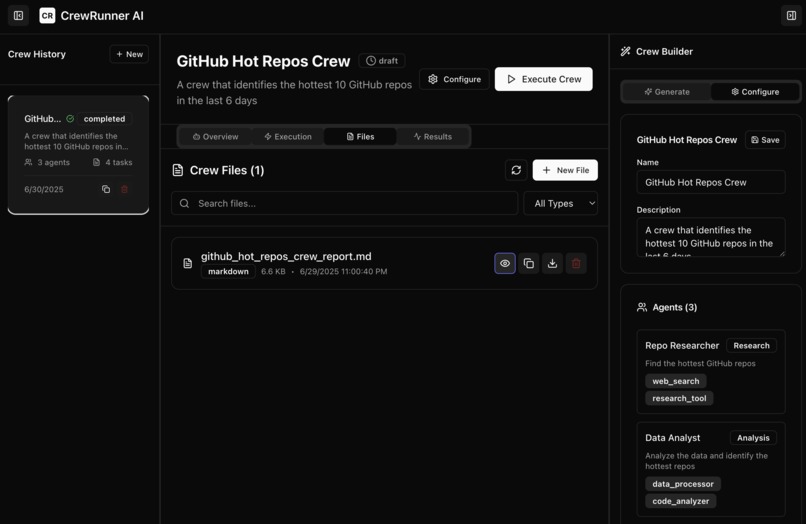This screenshot has width=806, height=524.
Task: Open the Results tab
Action: click(433, 136)
